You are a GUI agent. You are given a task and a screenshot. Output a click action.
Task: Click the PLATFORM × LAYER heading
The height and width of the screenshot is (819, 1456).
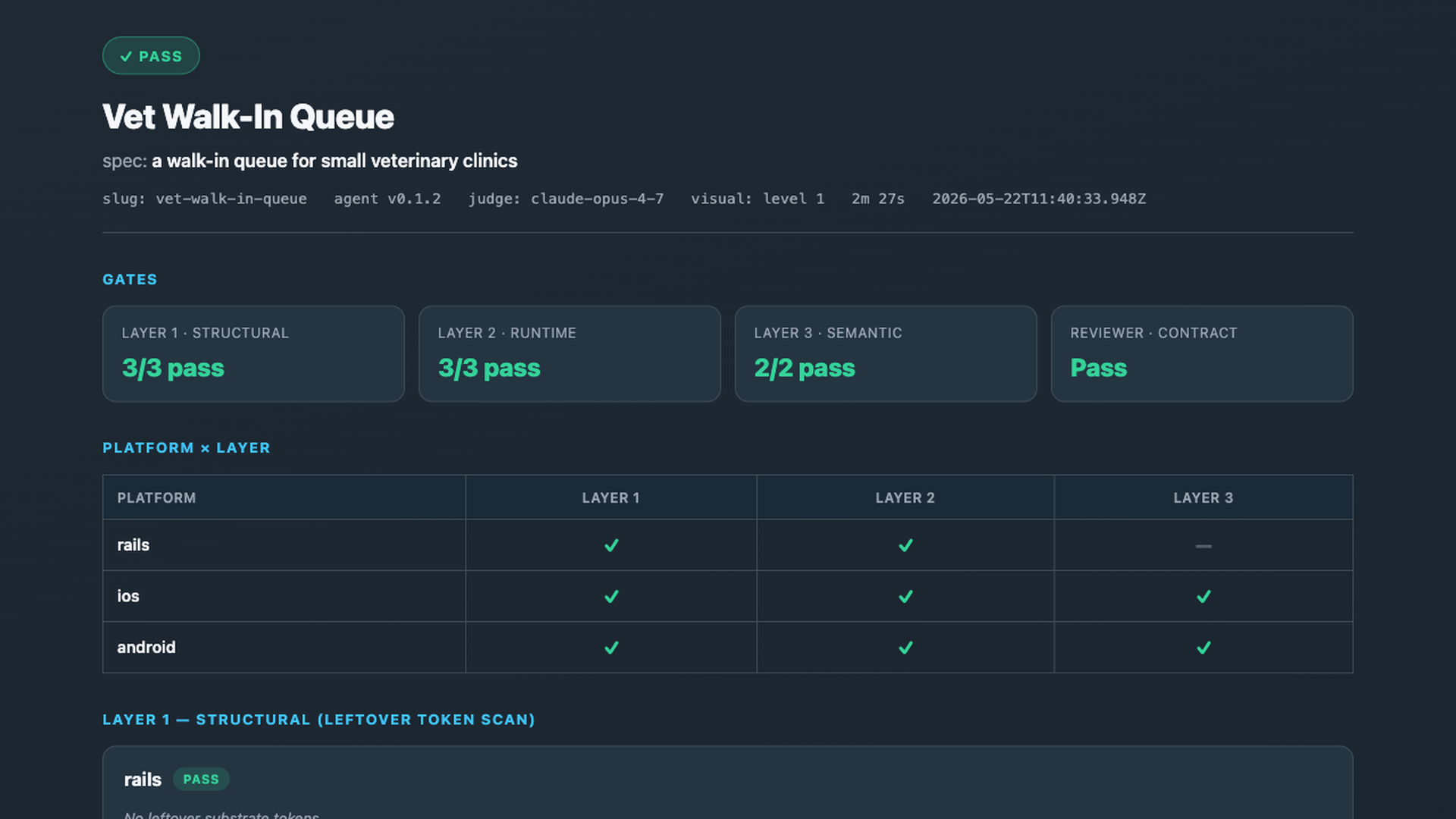187,447
